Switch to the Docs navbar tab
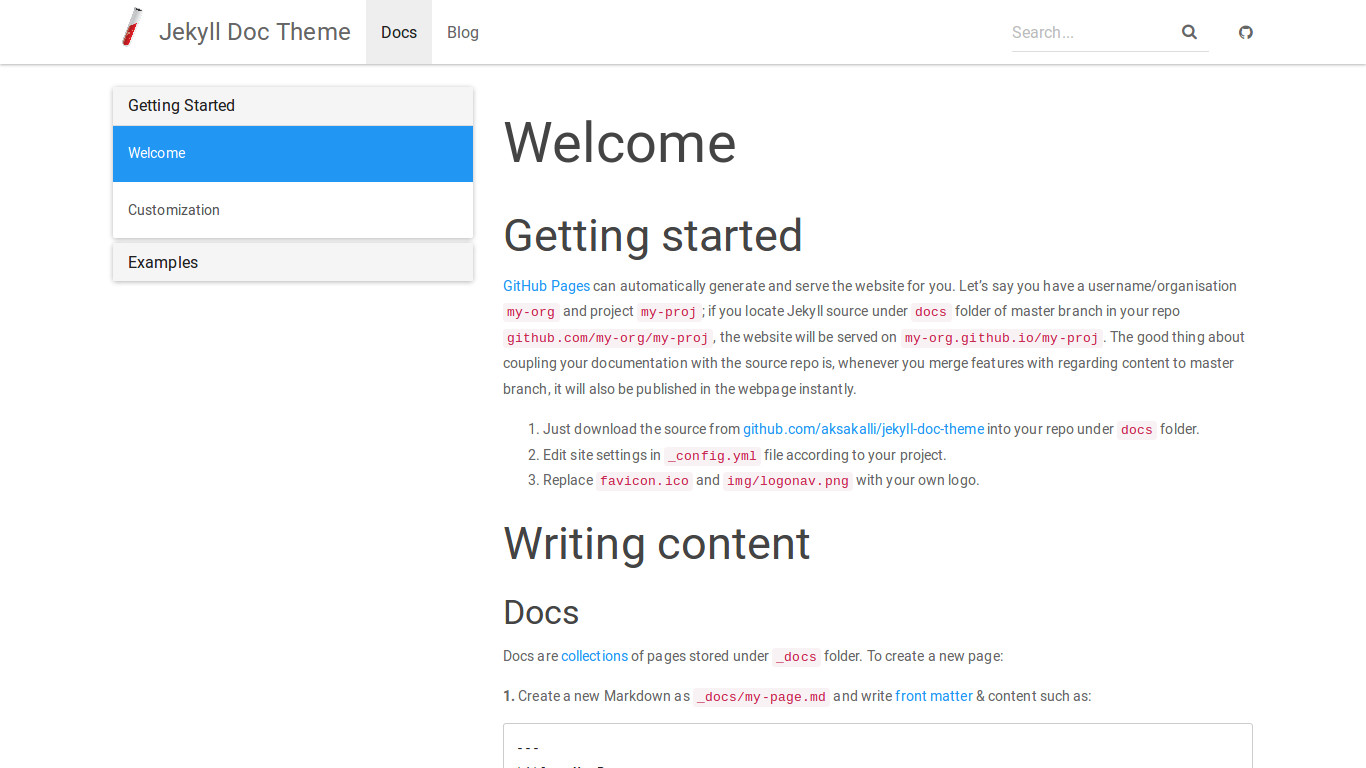Screen dimensions: 1366x768 (398, 32)
